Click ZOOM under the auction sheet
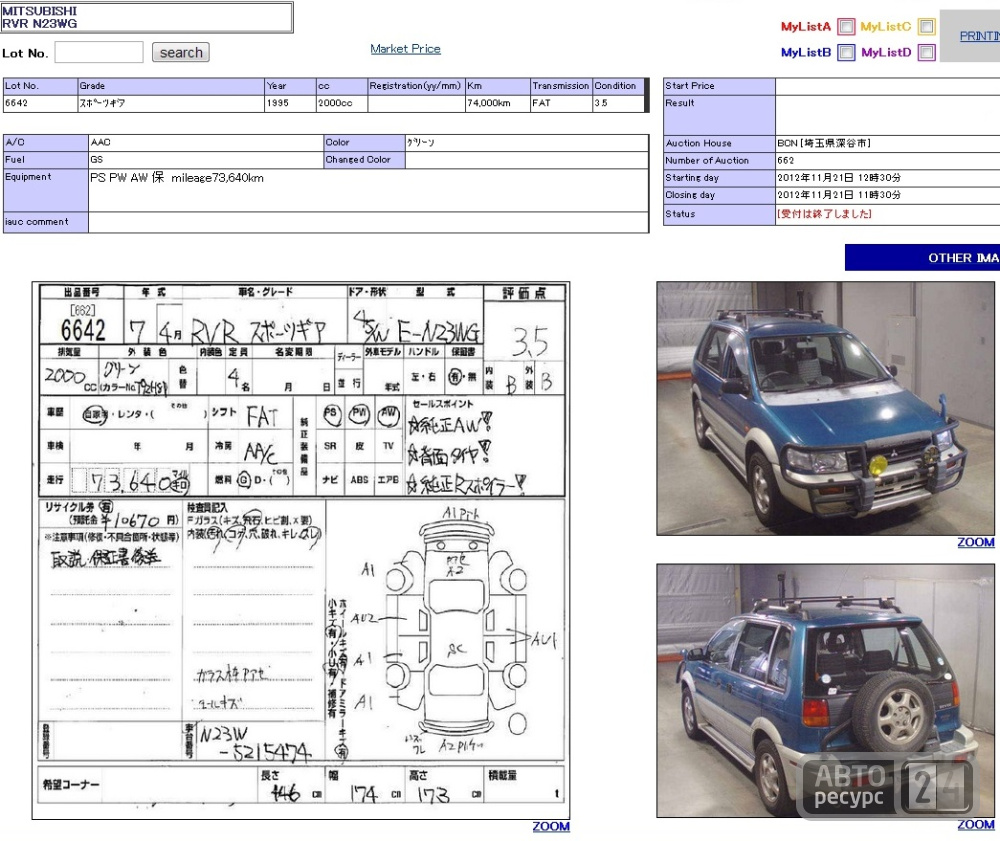 coord(551,826)
